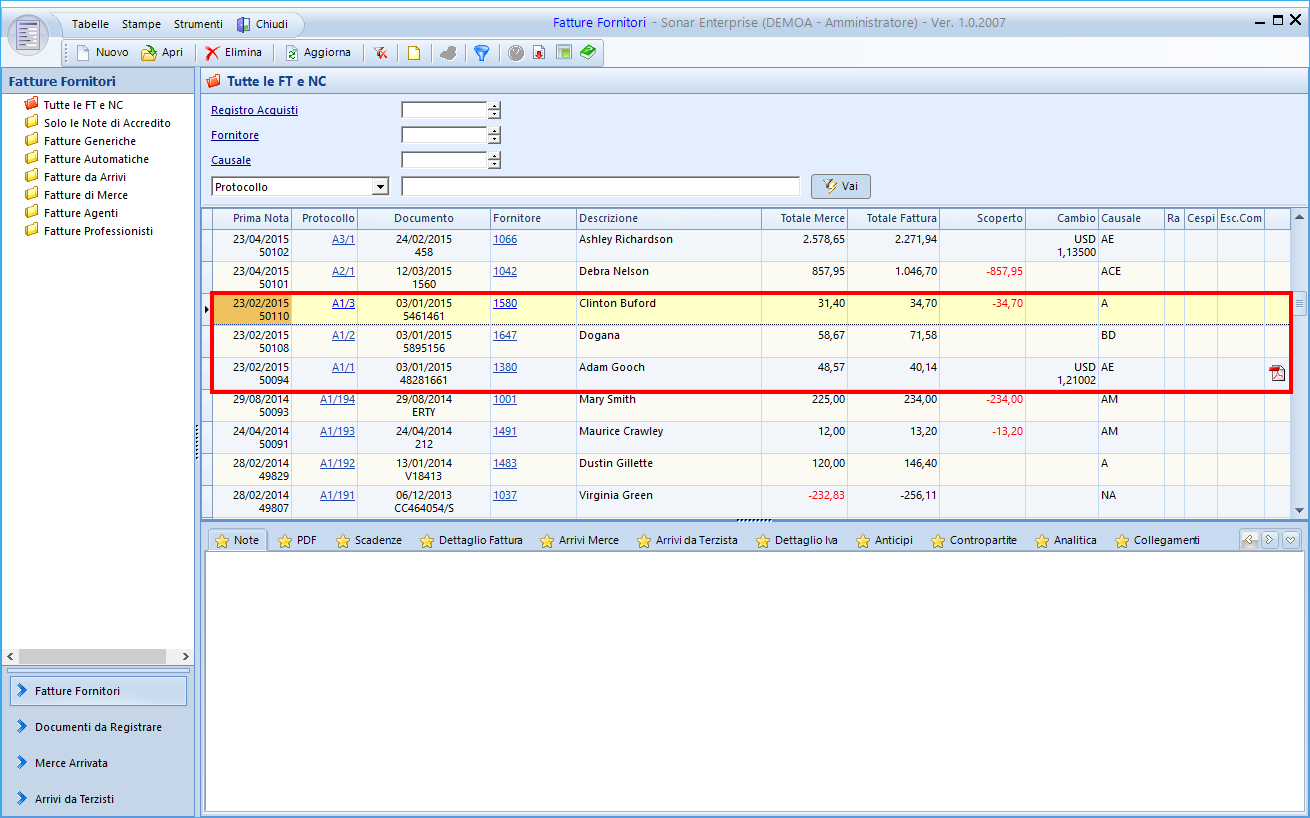Click the Causale field spinner arrows
Viewport: 1310px width, 818px height.
494,160
